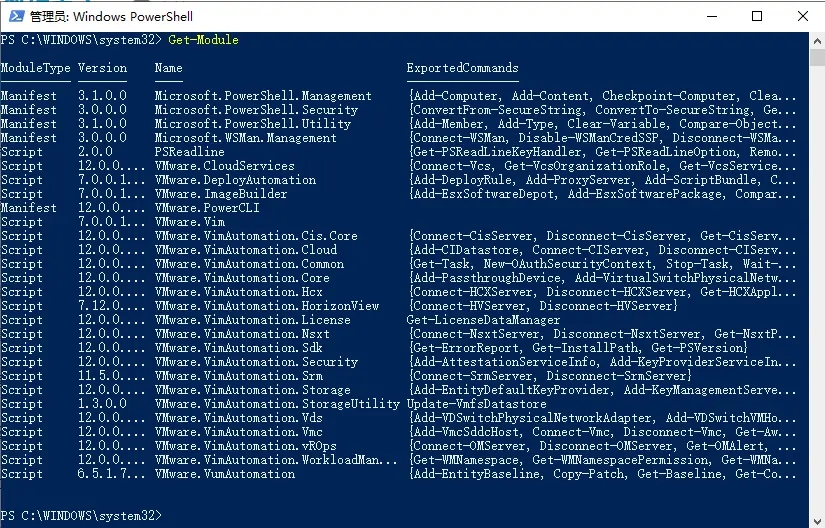Click Microsoft.PowerShell.Security module name
This screenshot has width=825, height=528.
tap(256, 110)
